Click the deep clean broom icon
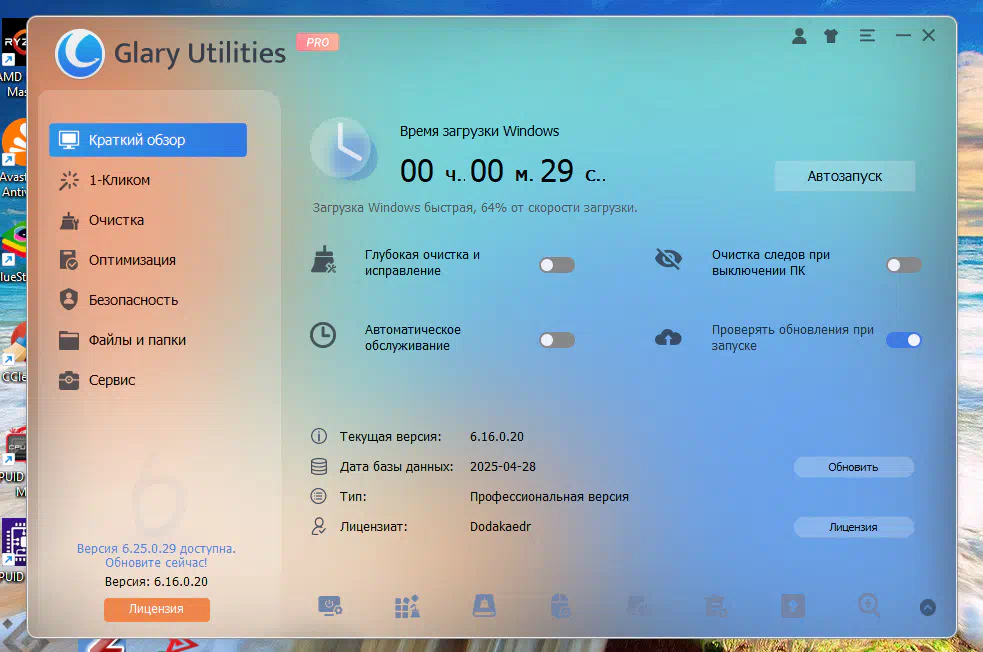This screenshot has height=652, width=983. click(x=323, y=260)
